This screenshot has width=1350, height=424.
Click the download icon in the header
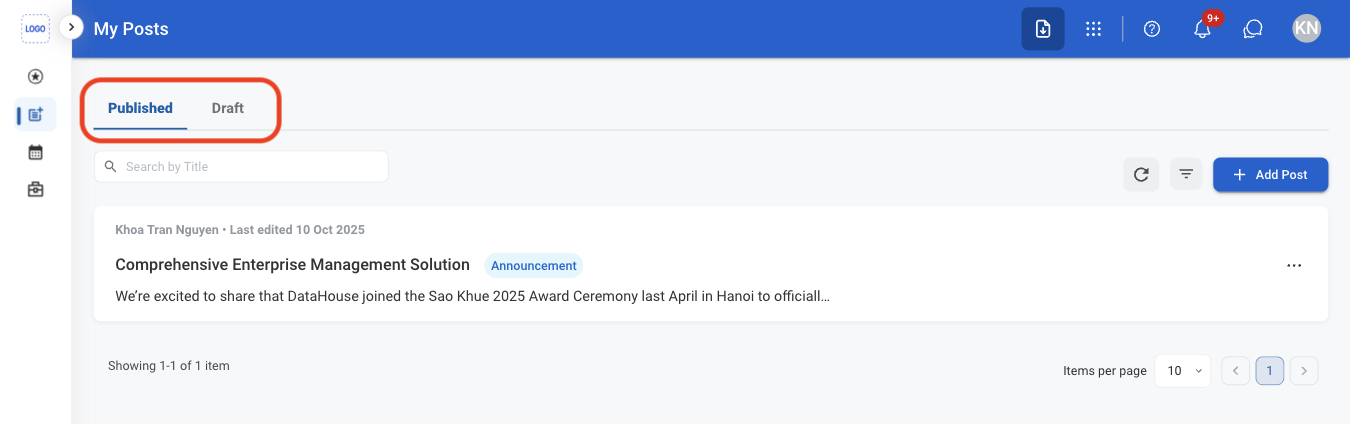pyautogui.click(x=1043, y=29)
